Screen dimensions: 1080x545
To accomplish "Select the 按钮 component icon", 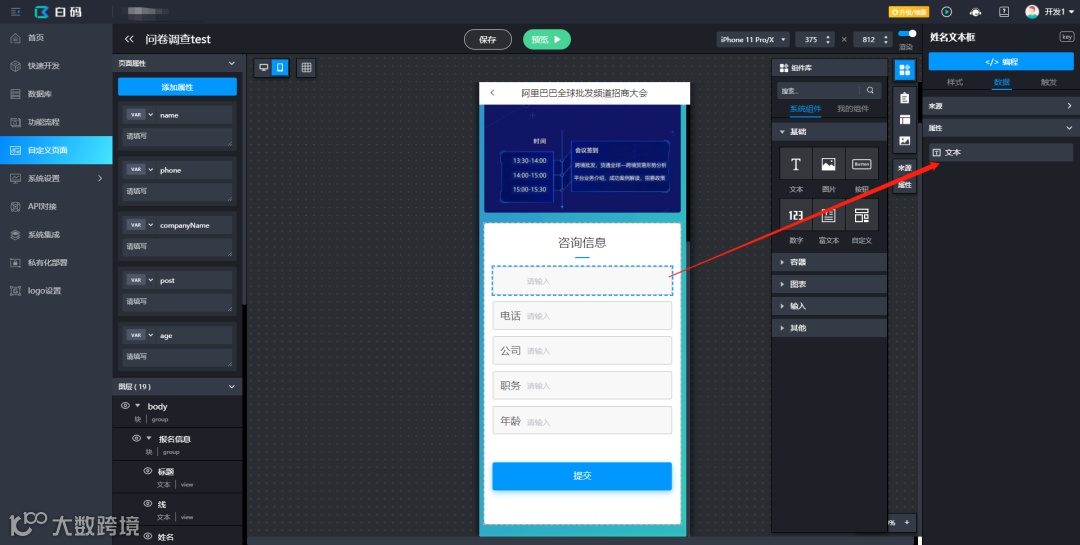I will [862, 164].
